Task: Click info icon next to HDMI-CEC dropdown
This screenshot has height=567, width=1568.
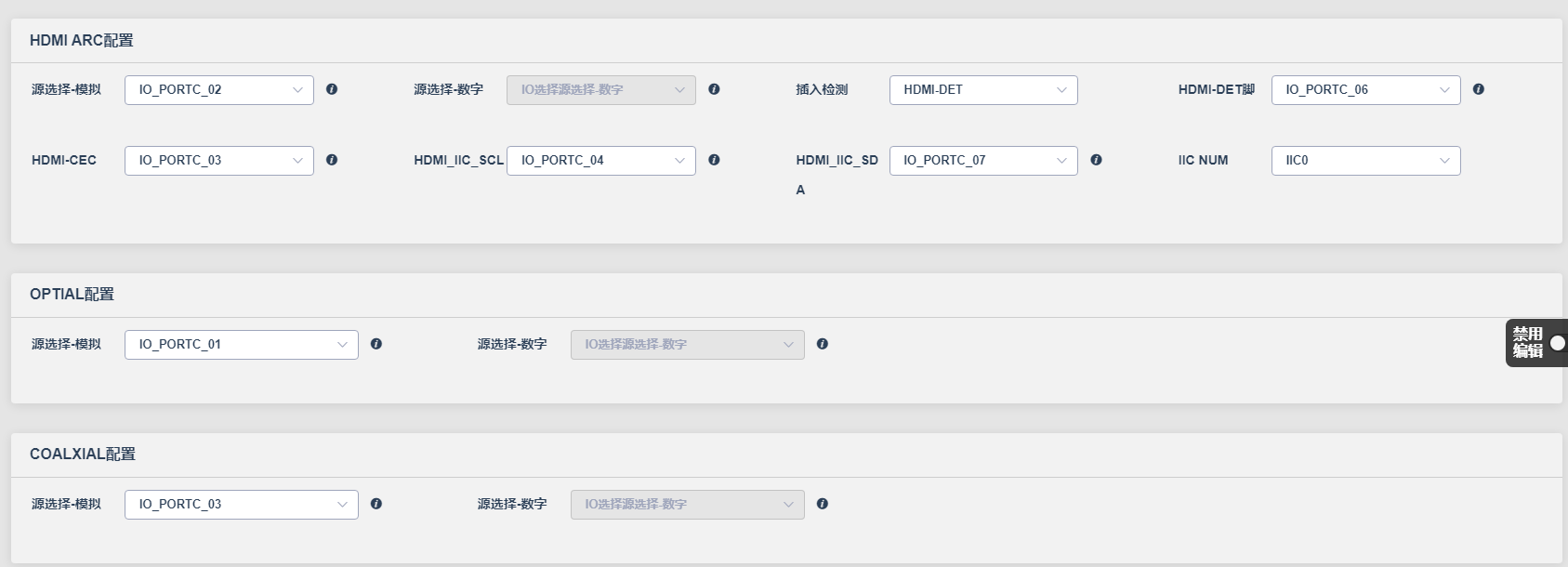Action: (332, 160)
